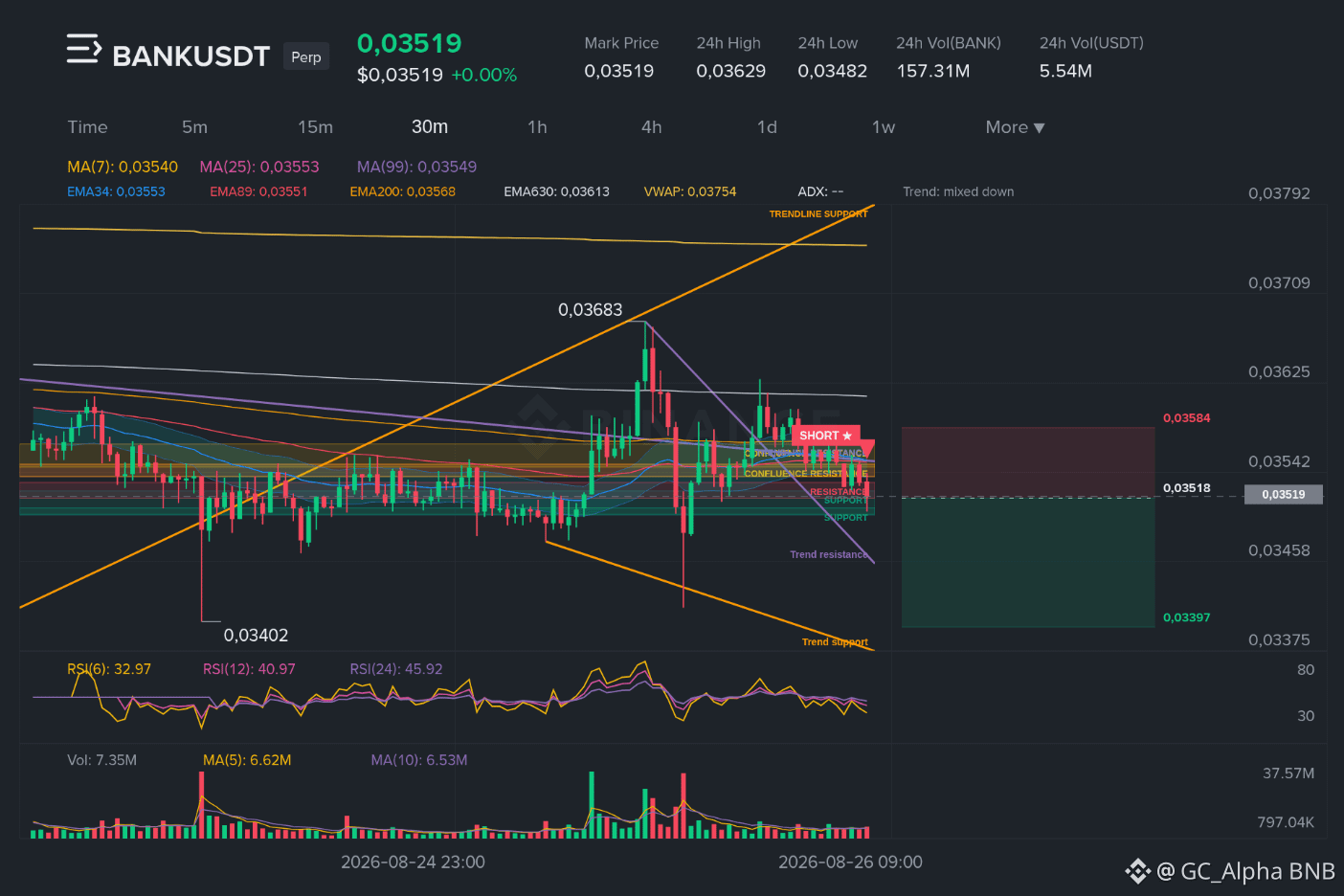
Task: Click the 2026-08-26 09:00 time axis label
Action: coord(850,862)
